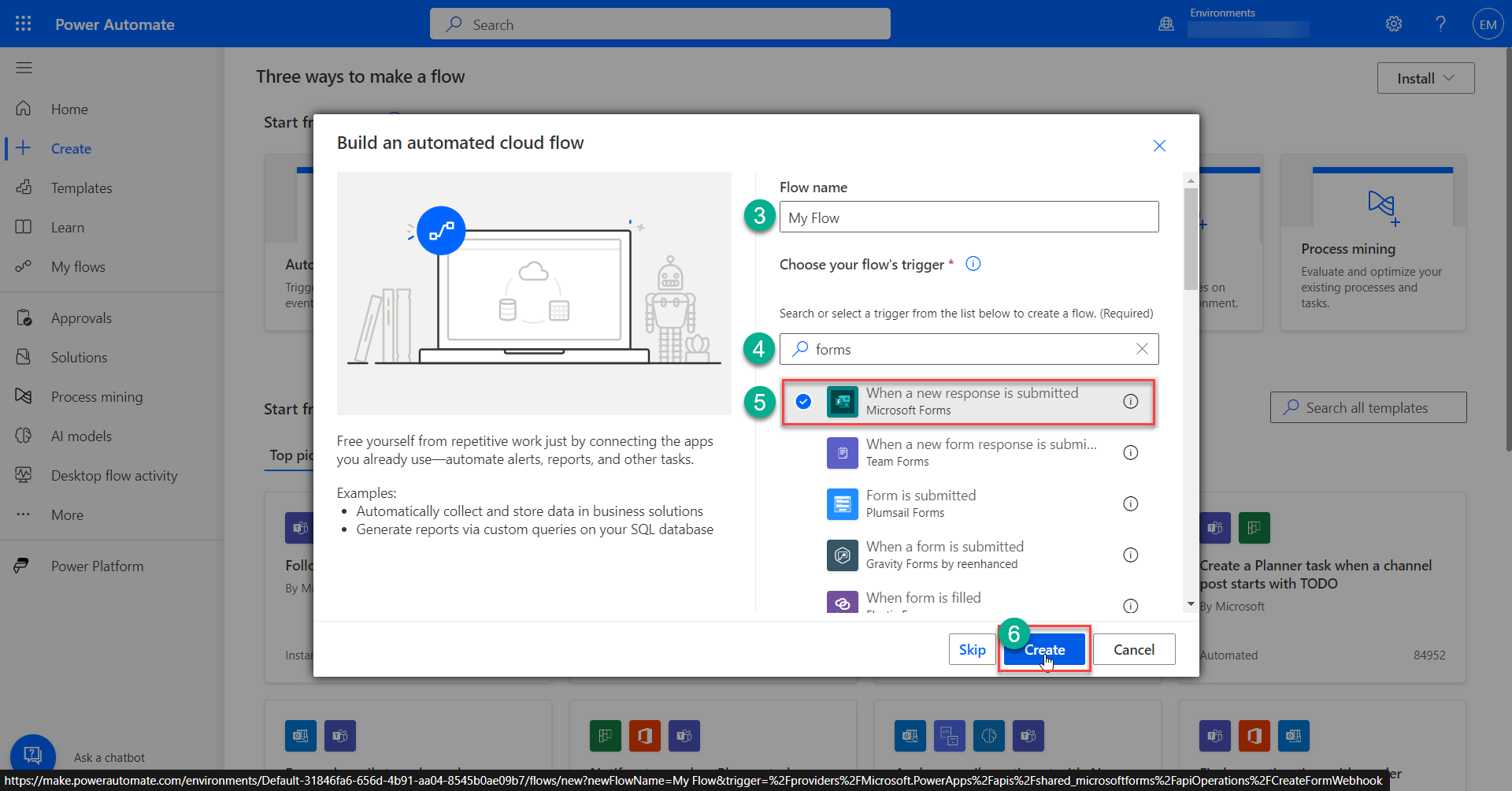Show info for When form is filled trigger
The height and width of the screenshot is (791, 1512).
pyautogui.click(x=1130, y=605)
